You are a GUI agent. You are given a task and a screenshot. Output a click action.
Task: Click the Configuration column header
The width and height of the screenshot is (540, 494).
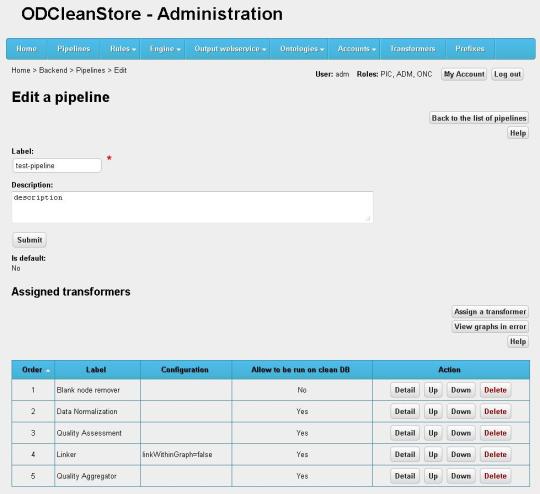point(186,370)
